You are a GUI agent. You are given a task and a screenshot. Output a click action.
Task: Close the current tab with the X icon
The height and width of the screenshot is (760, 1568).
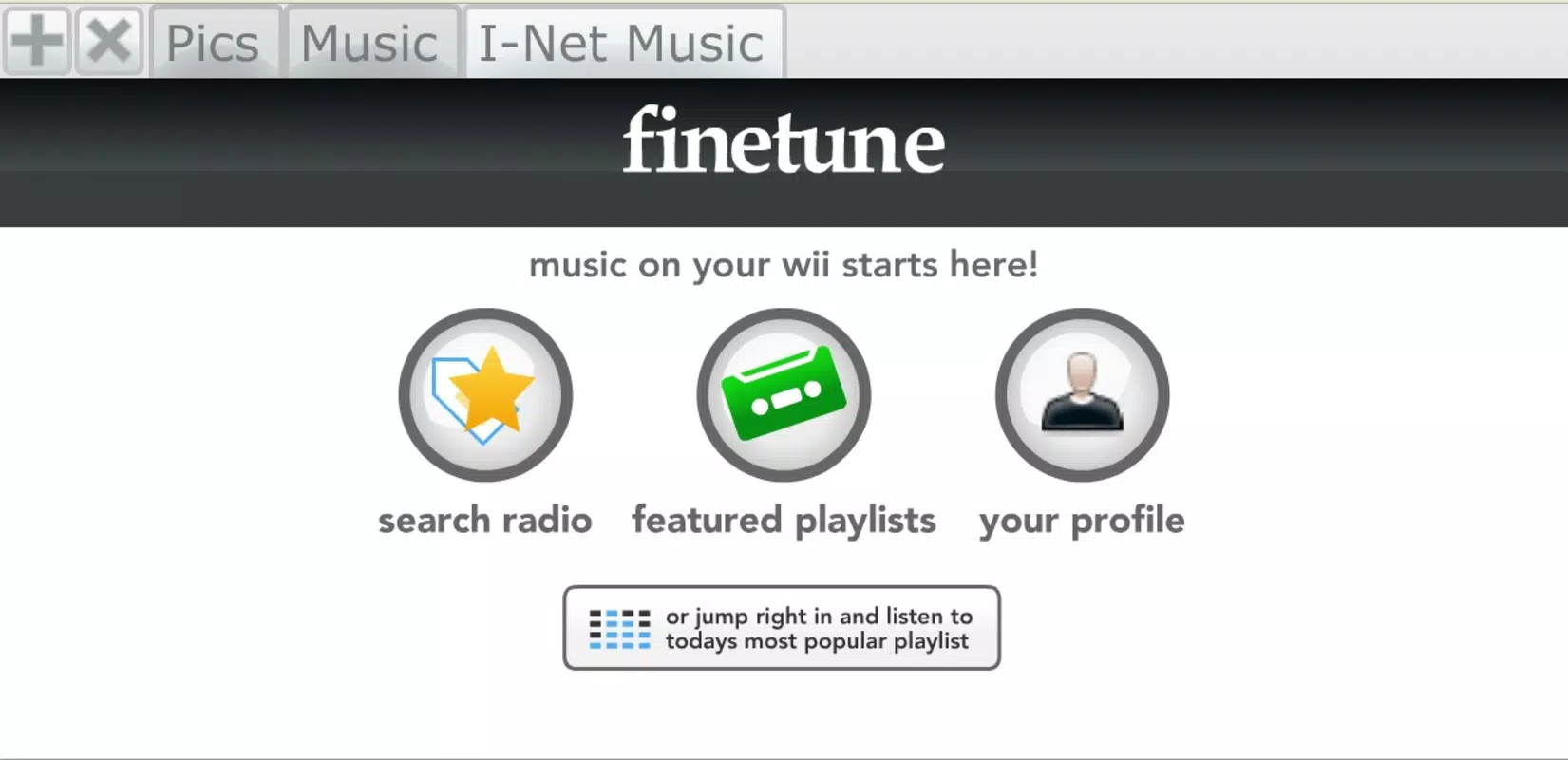pyautogui.click(x=109, y=41)
